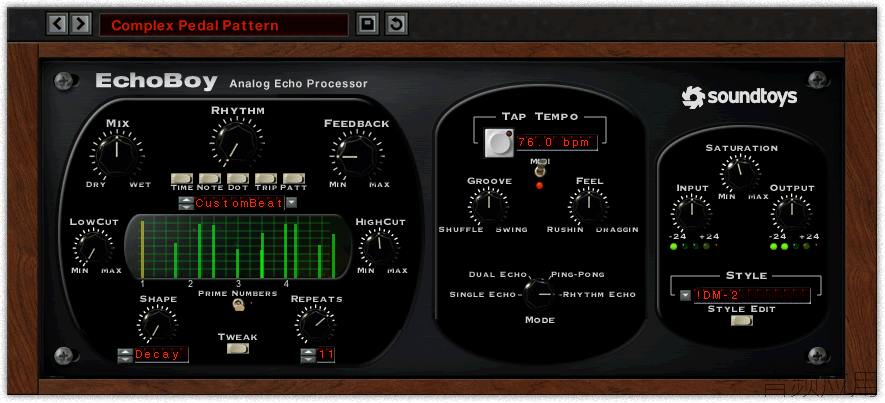Image resolution: width=885 pixels, height=403 pixels.
Task: Flip the MIDI toggle switch
Action: coord(539,169)
